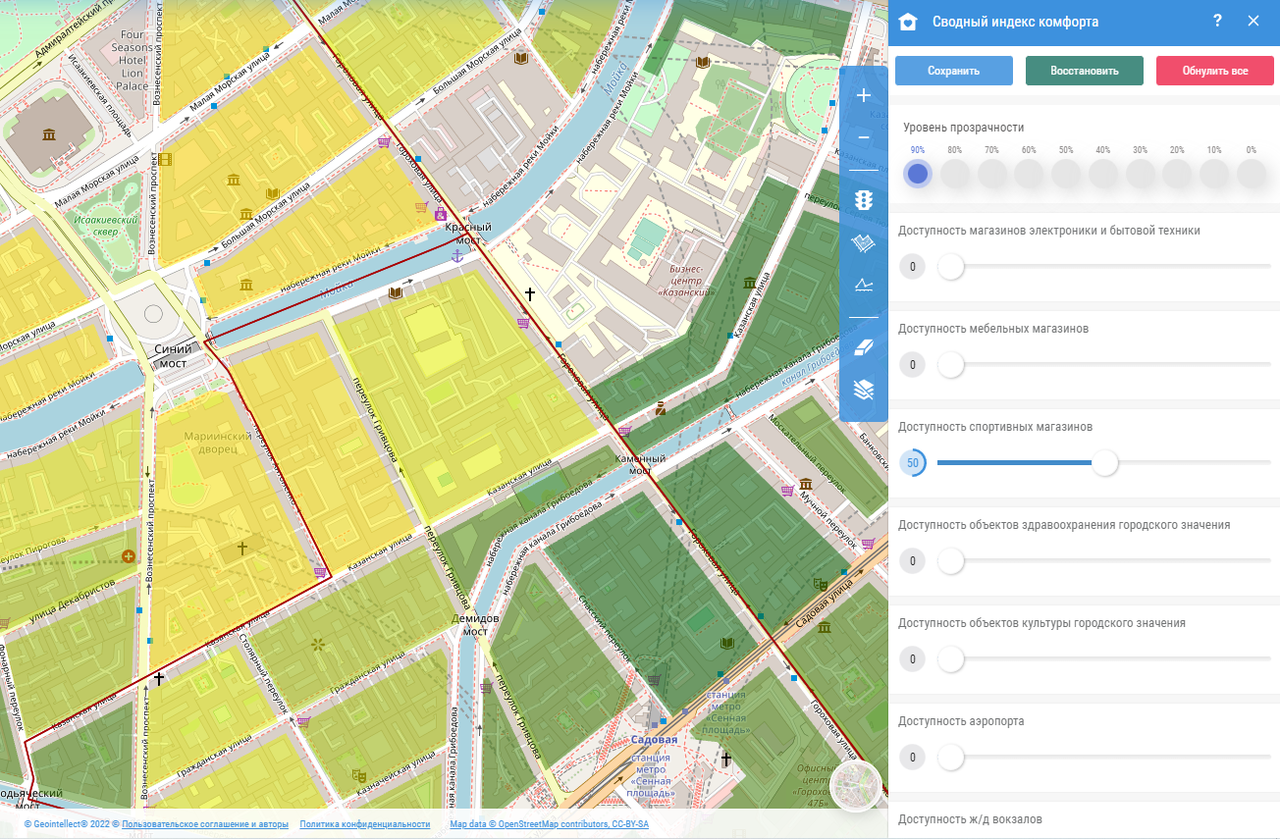1280x839 pixels.
Task: Open the cadastral map tool icon
Action: pos(864,243)
